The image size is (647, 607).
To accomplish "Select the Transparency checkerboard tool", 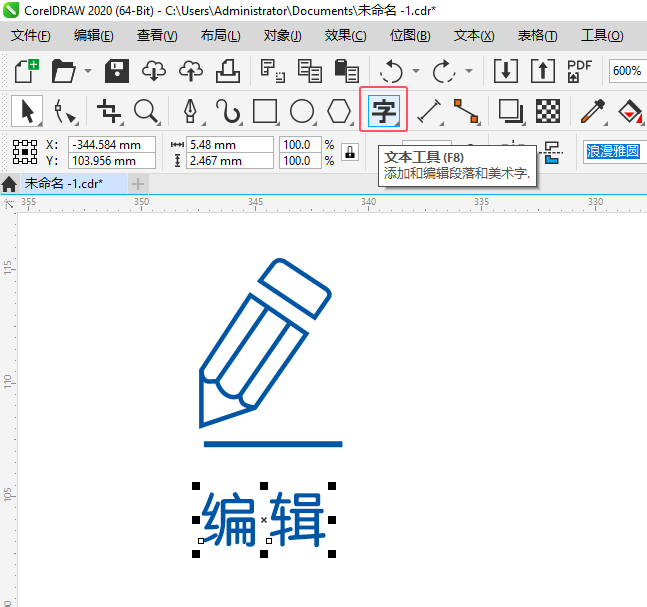I will tap(548, 111).
